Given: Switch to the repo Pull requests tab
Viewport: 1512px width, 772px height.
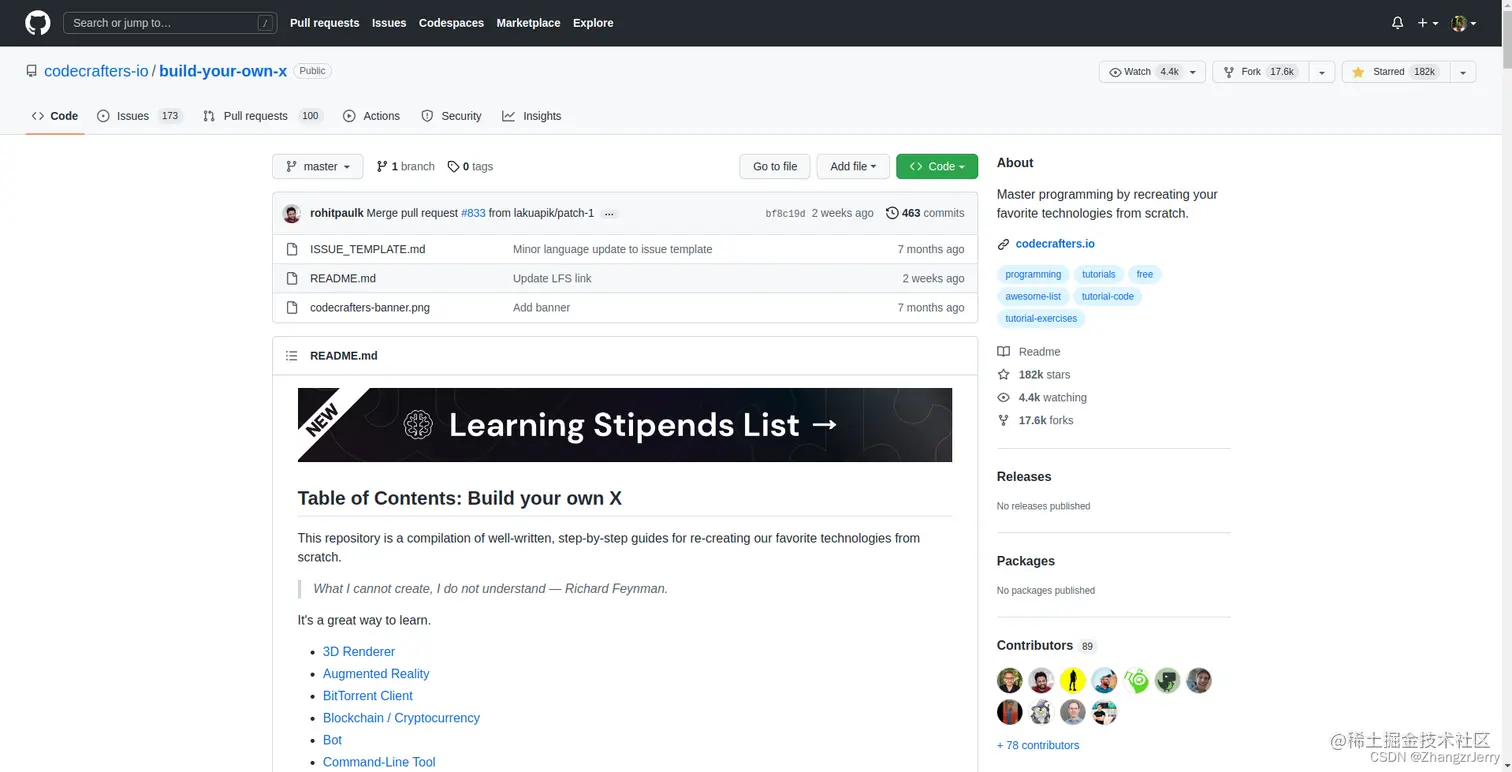Looking at the screenshot, I should coord(262,116).
